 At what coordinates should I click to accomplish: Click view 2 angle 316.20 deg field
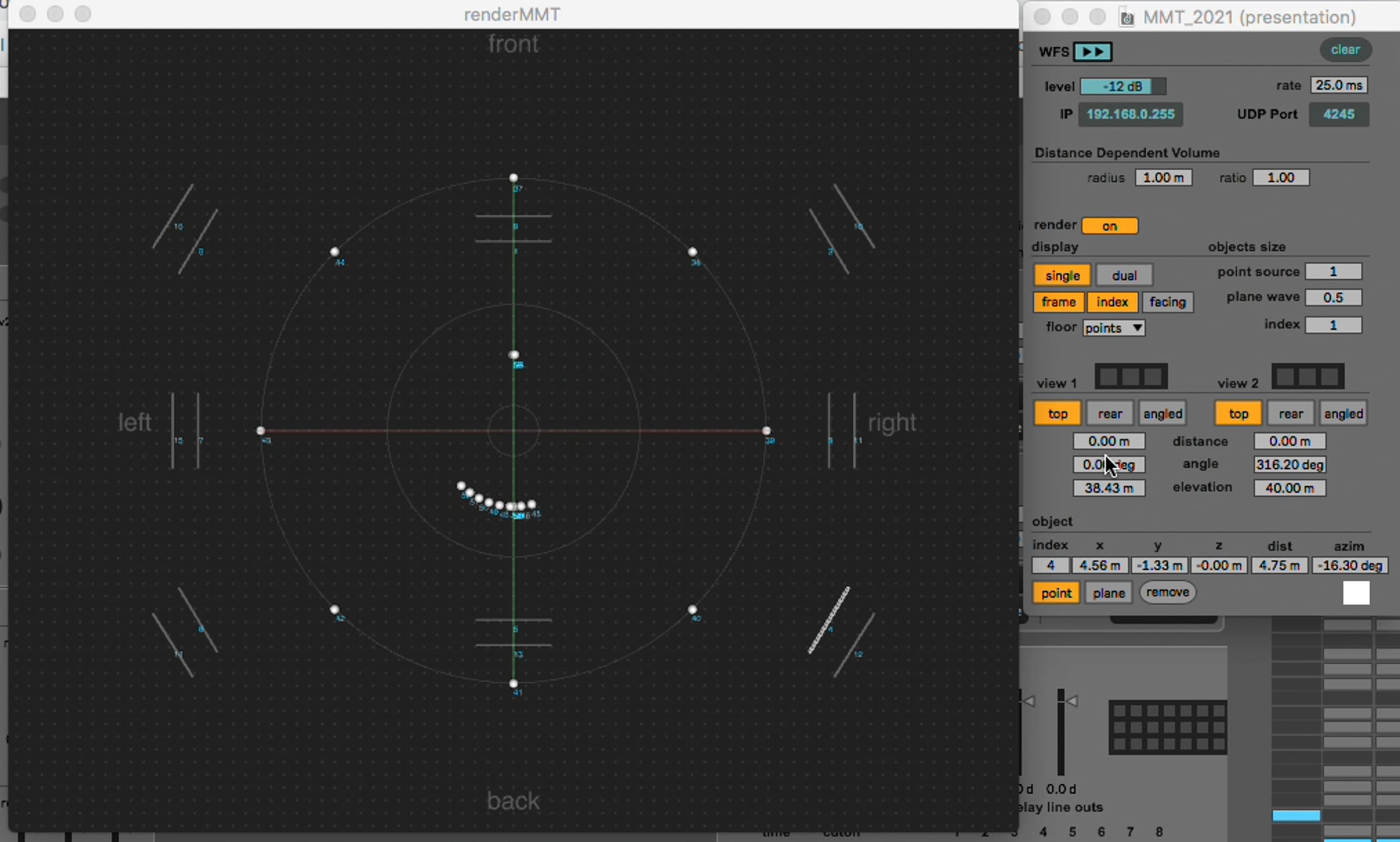(x=1290, y=465)
